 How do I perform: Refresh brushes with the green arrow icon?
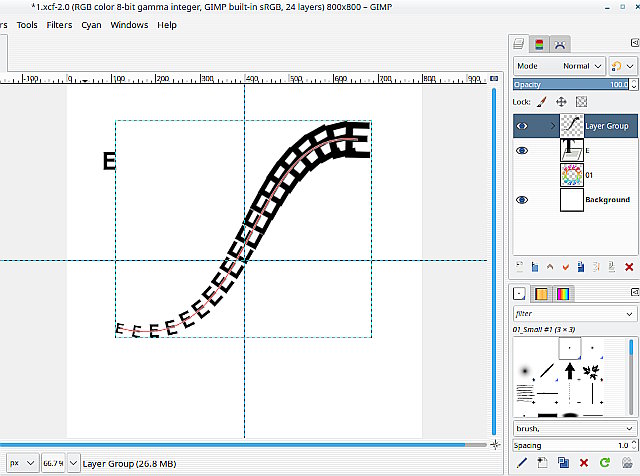pos(605,463)
